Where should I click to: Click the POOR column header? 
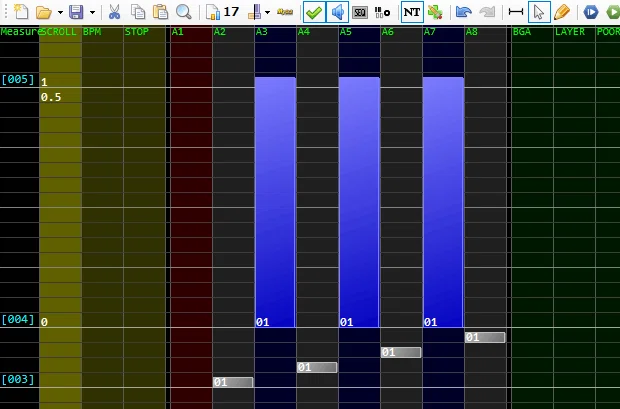[608, 32]
